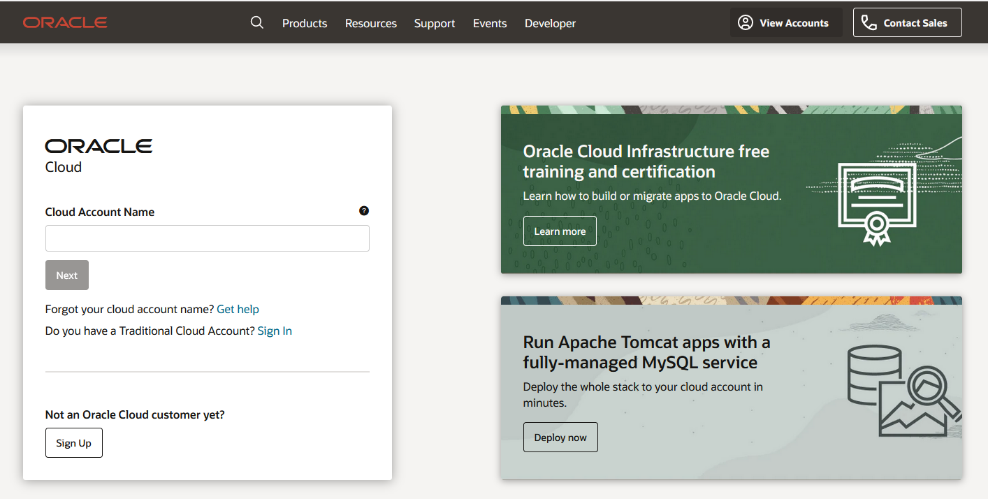Click the Sign Up button
Viewport: 988px width, 499px height.
coord(74,443)
